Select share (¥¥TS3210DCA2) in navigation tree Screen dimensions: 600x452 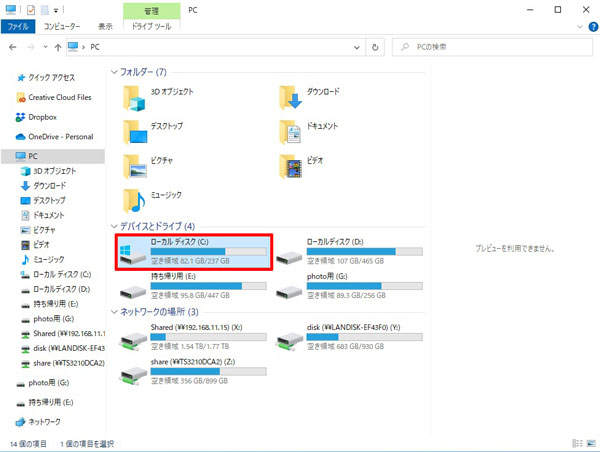63,363
